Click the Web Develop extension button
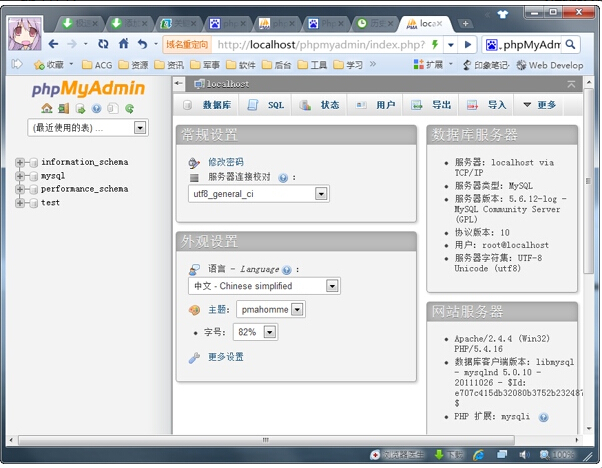Screen dimensions: 602x468 click(550, 65)
